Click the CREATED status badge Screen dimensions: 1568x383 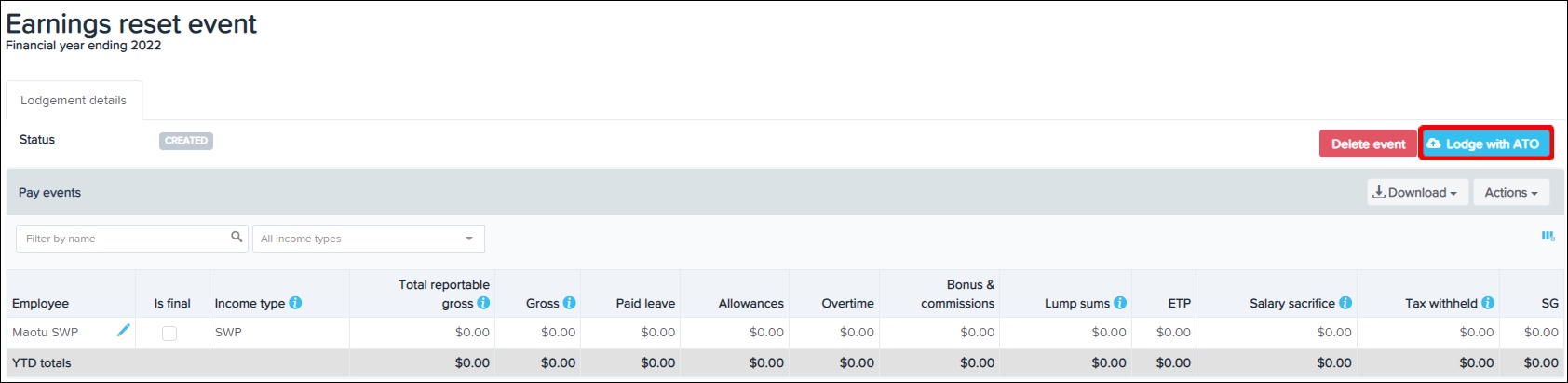[186, 141]
